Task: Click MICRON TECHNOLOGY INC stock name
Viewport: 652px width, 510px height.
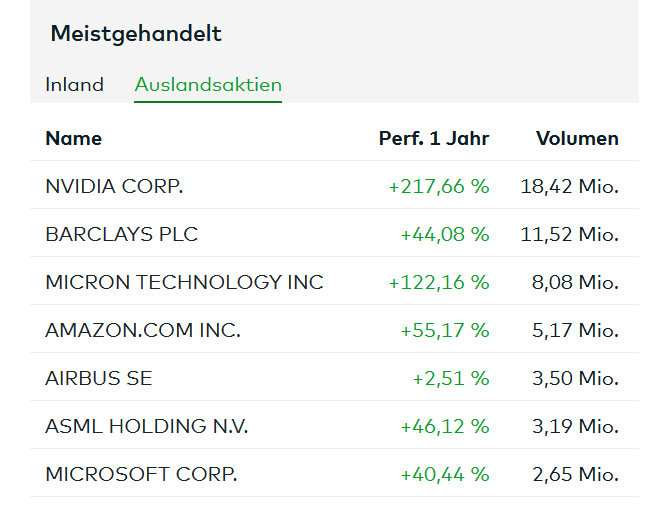Action: (x=184, y=282)
